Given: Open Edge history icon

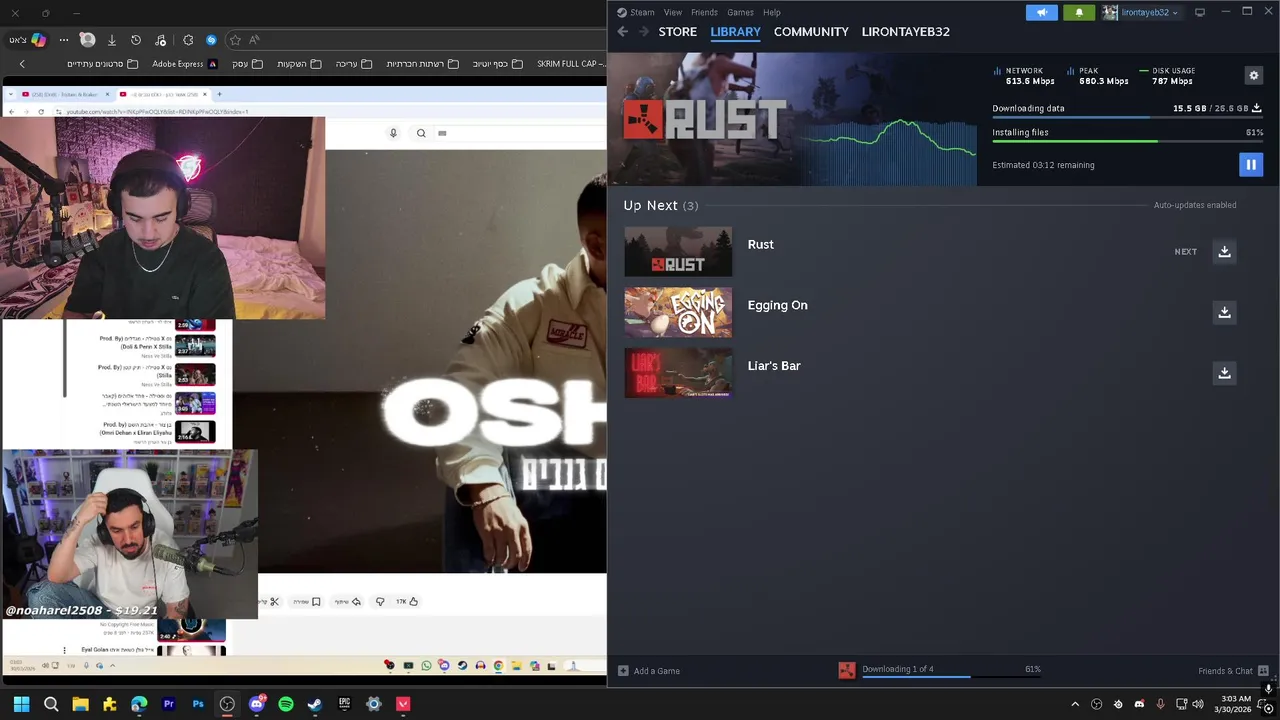Looking at the screenshot, I should click(x=136, y=40).
